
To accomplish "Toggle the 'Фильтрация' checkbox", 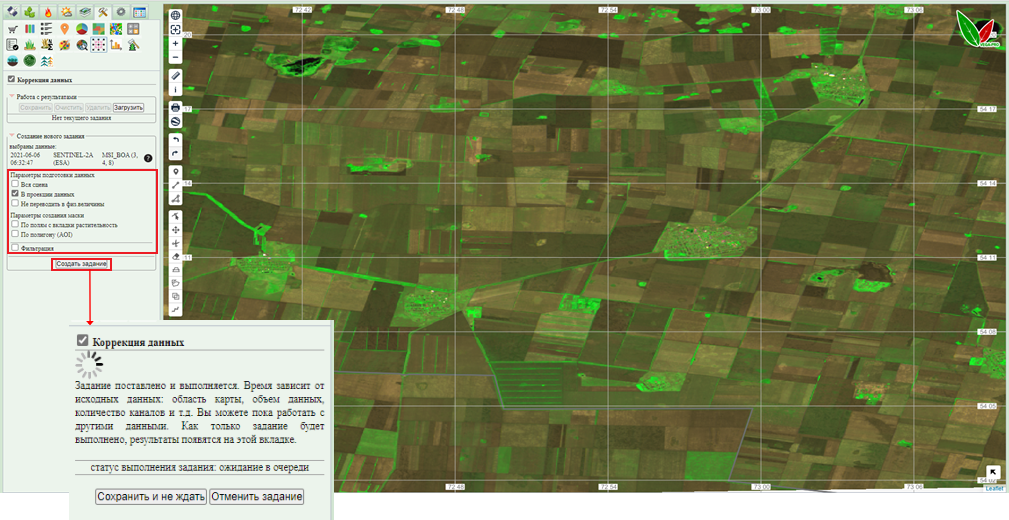I will tap(14, 247).
